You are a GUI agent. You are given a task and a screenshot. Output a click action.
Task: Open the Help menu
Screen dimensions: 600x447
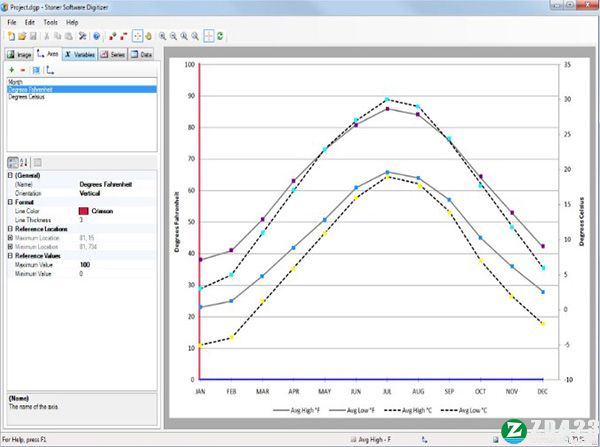(x=72, y=22)
